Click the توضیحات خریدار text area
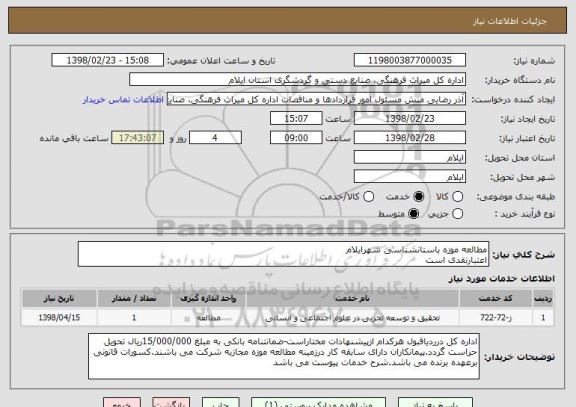 284,356
